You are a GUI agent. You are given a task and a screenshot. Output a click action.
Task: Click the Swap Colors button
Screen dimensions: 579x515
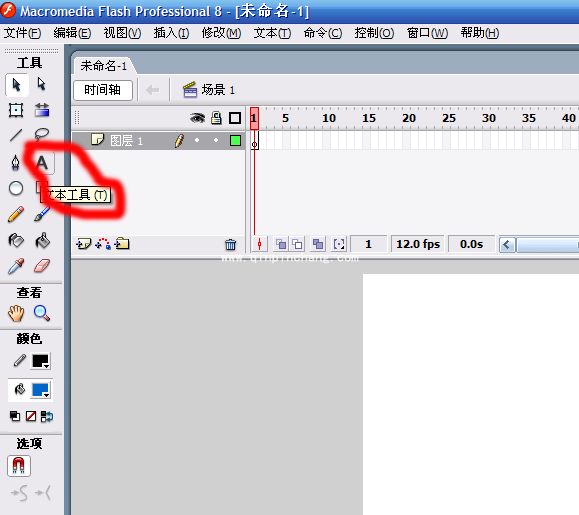click(47, 416)
